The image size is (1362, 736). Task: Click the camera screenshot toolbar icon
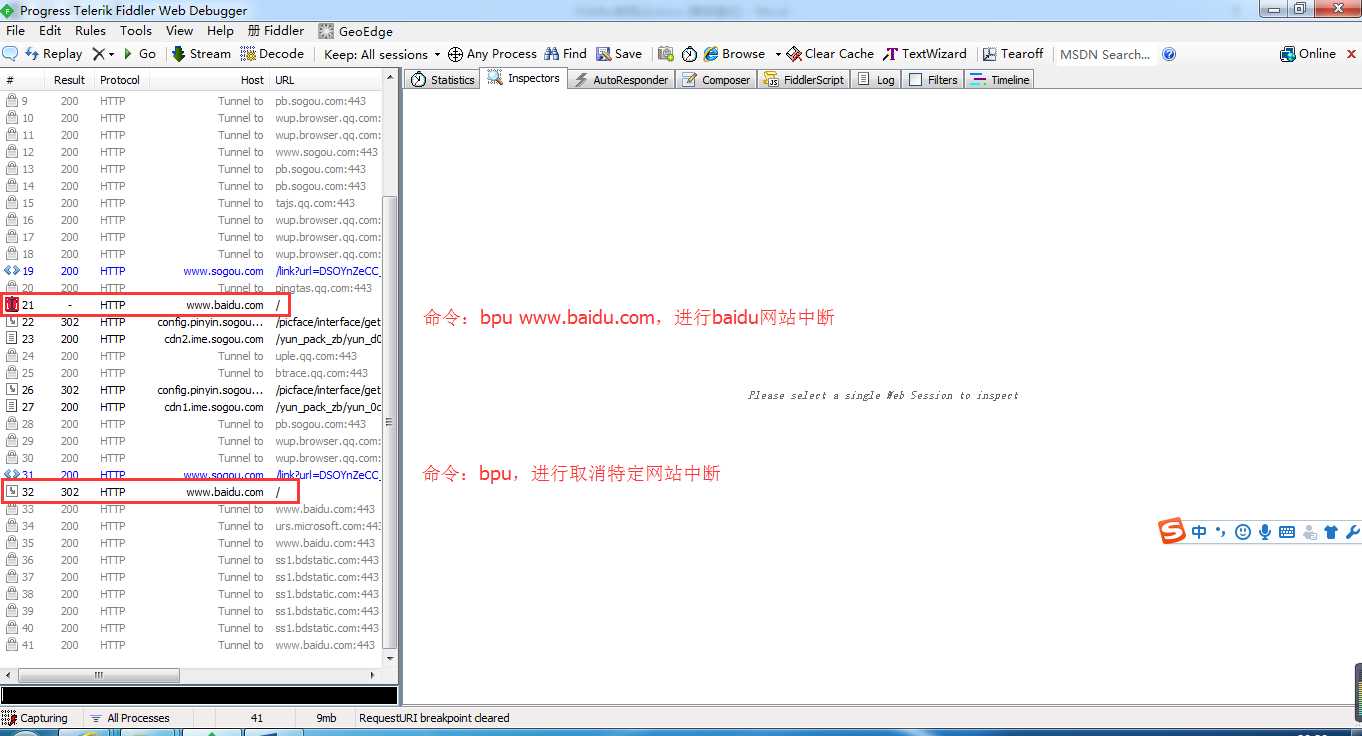665,54
